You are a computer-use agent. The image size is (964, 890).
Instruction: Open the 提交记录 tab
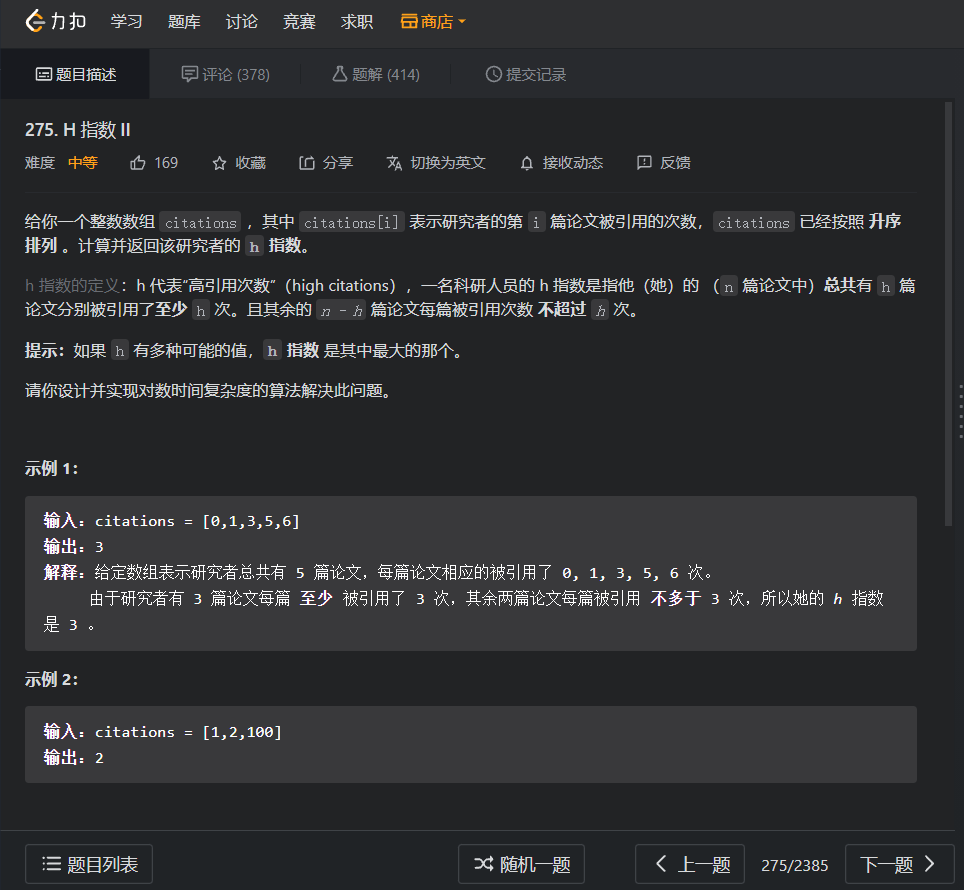pos(526,74)
